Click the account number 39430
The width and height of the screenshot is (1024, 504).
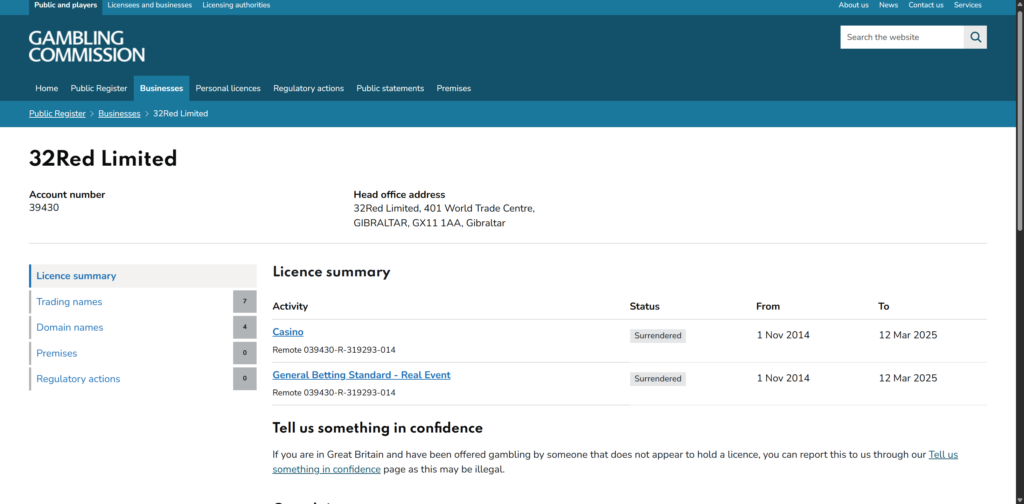point(44,208)
